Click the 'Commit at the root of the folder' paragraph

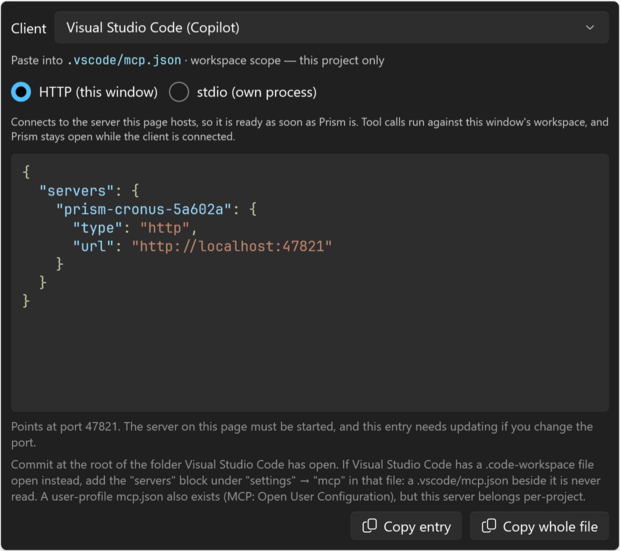point(305,481)
